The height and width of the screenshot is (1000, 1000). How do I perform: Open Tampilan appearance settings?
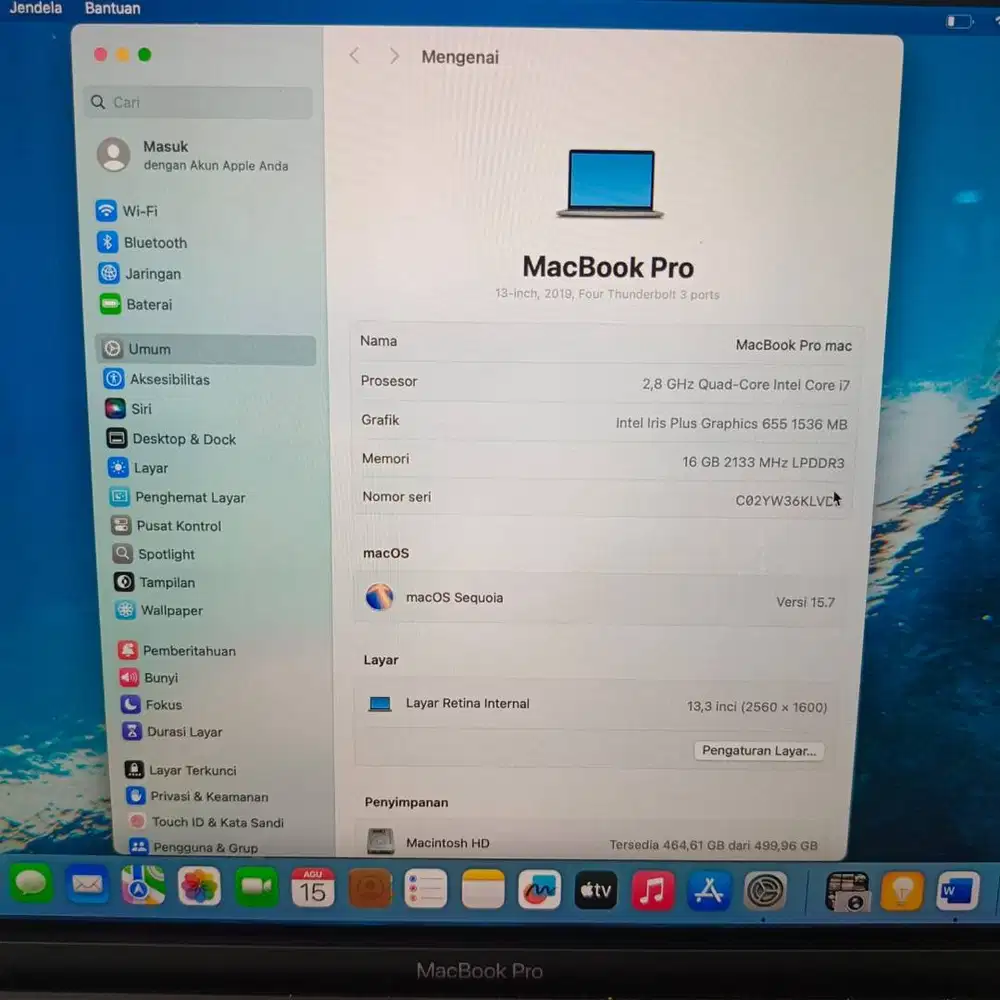point(155,582)
